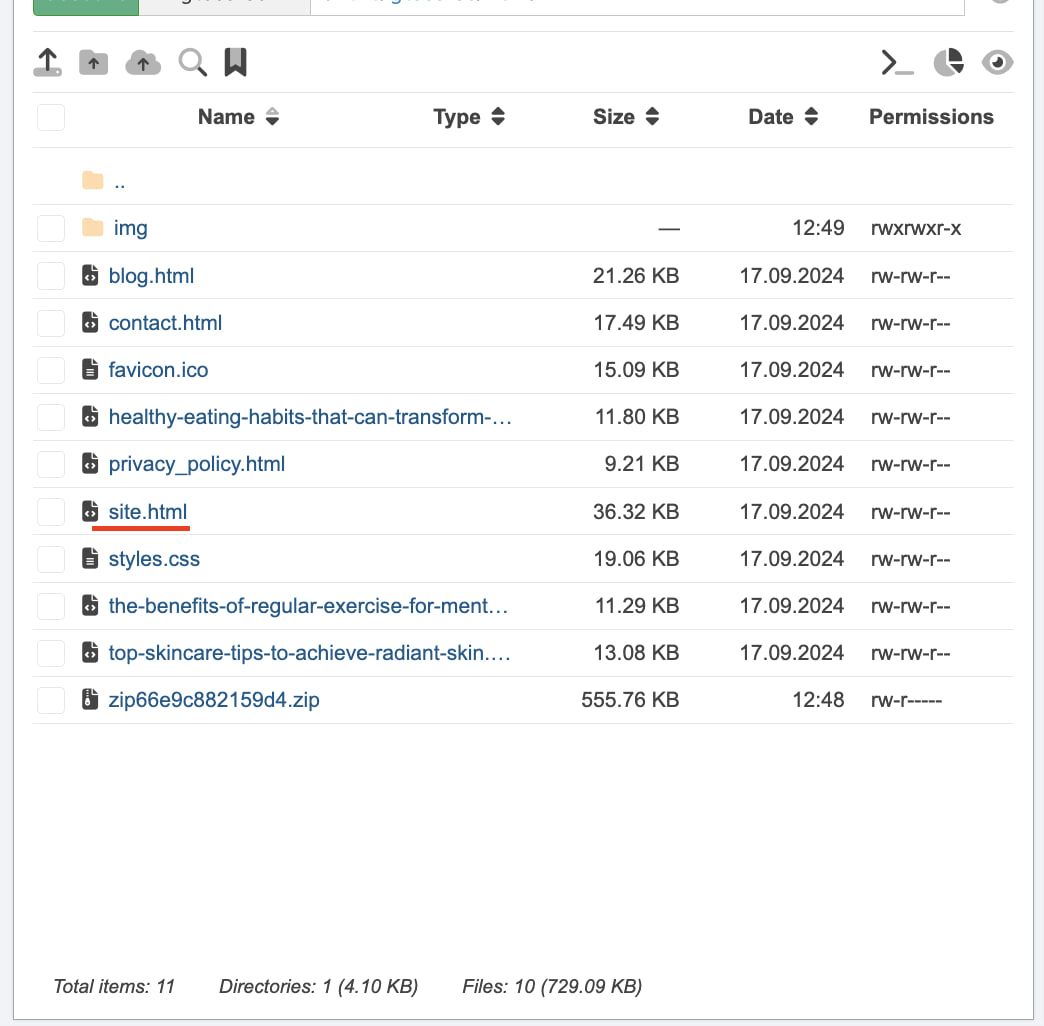Click the favicon.ico file icon
Viewport: 1044px width, 1026px height.
pyautogui.click(x=90, y=370)
